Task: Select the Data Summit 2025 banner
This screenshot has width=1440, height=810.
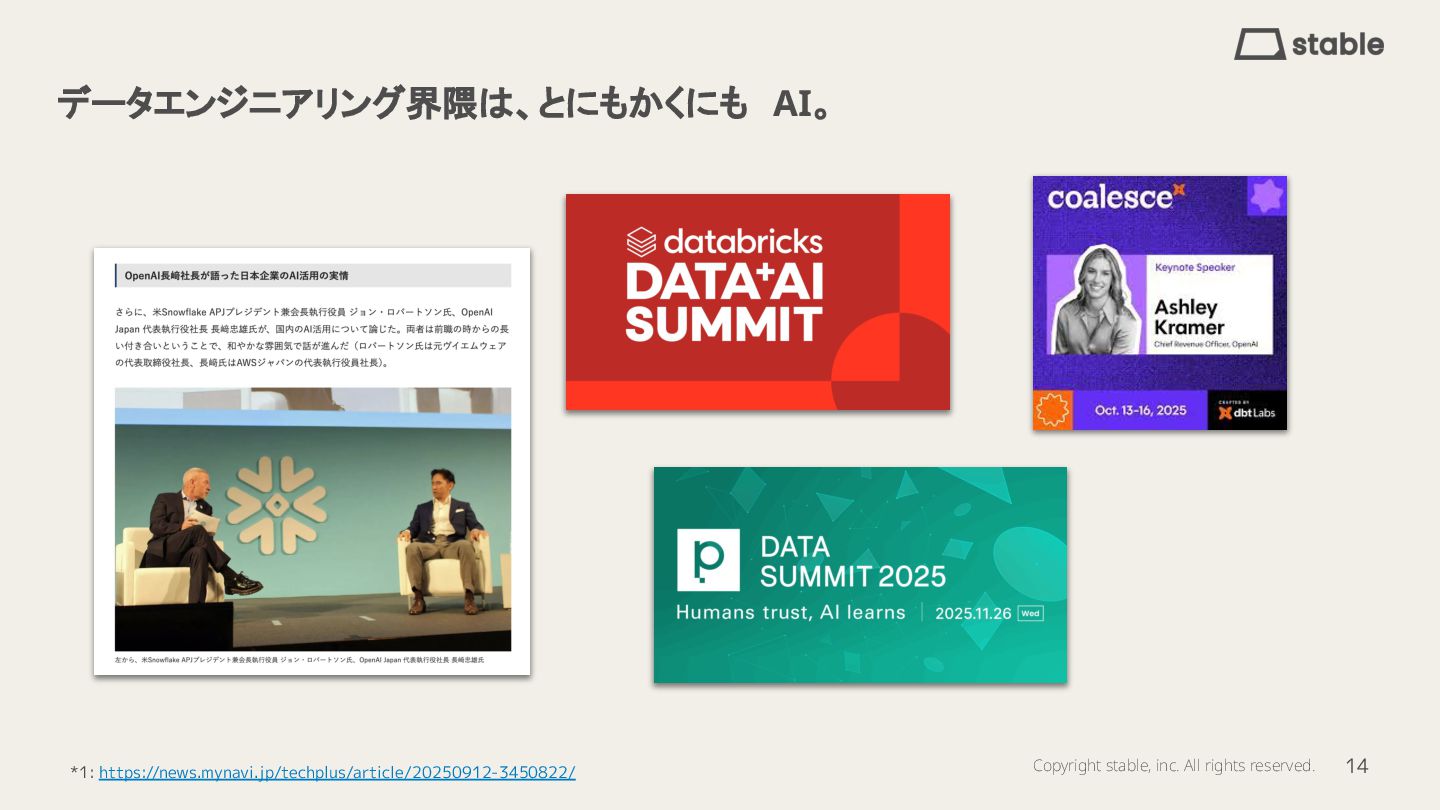Action: click(x=860, y=575)
